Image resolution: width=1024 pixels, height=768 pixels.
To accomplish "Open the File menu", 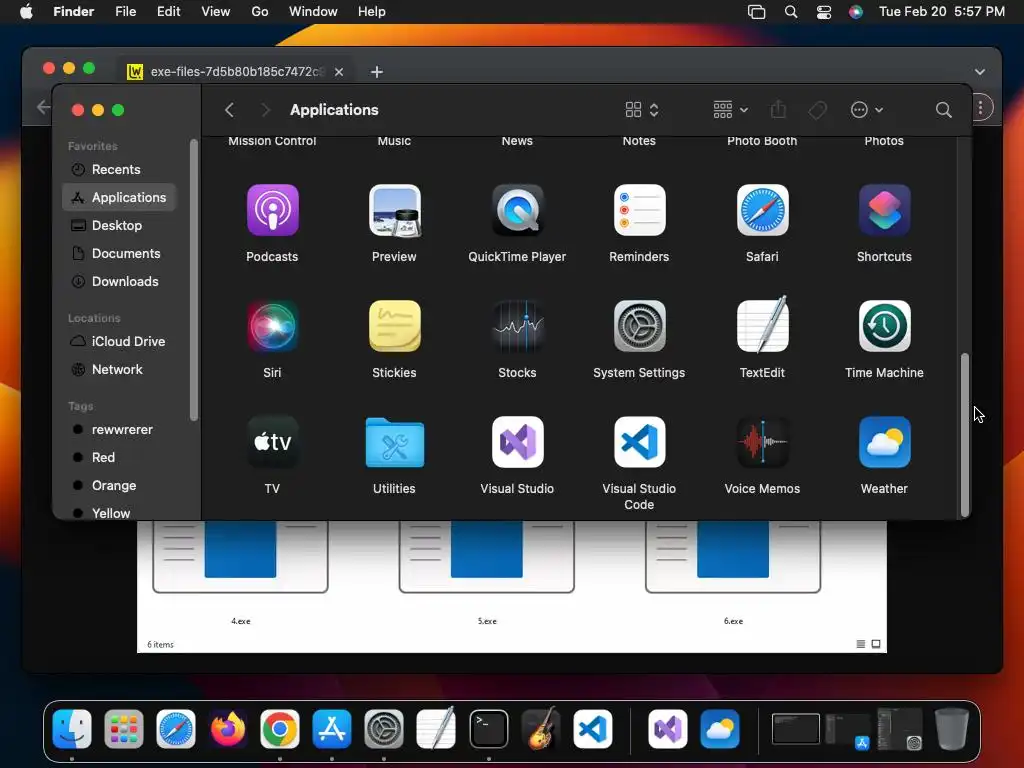I will [125, 11].
